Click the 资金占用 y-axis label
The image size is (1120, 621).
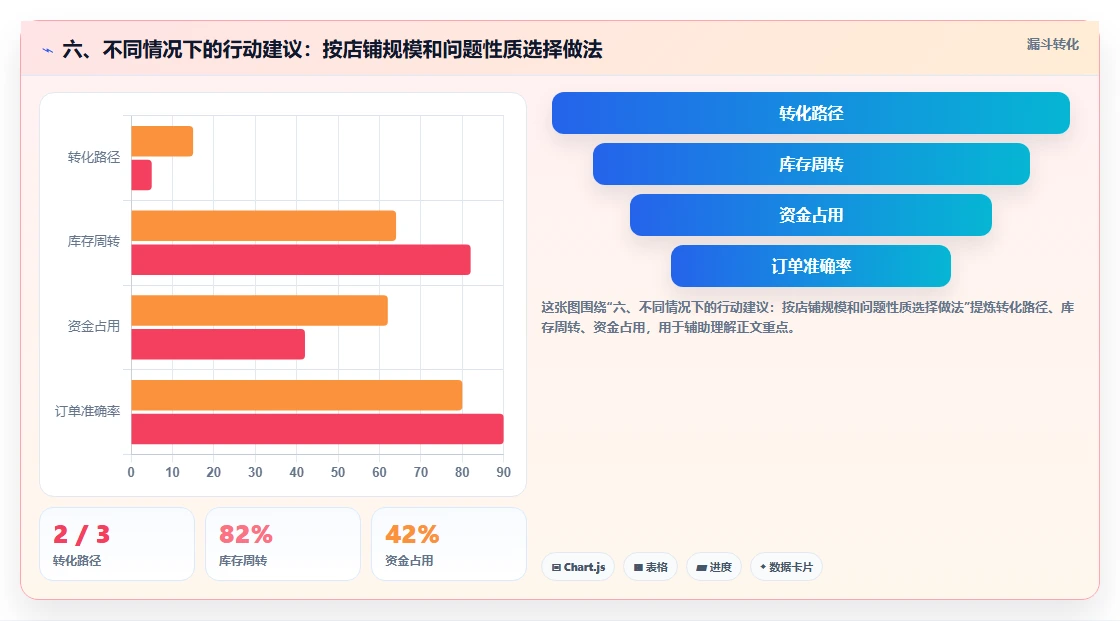tap(94, 327)
